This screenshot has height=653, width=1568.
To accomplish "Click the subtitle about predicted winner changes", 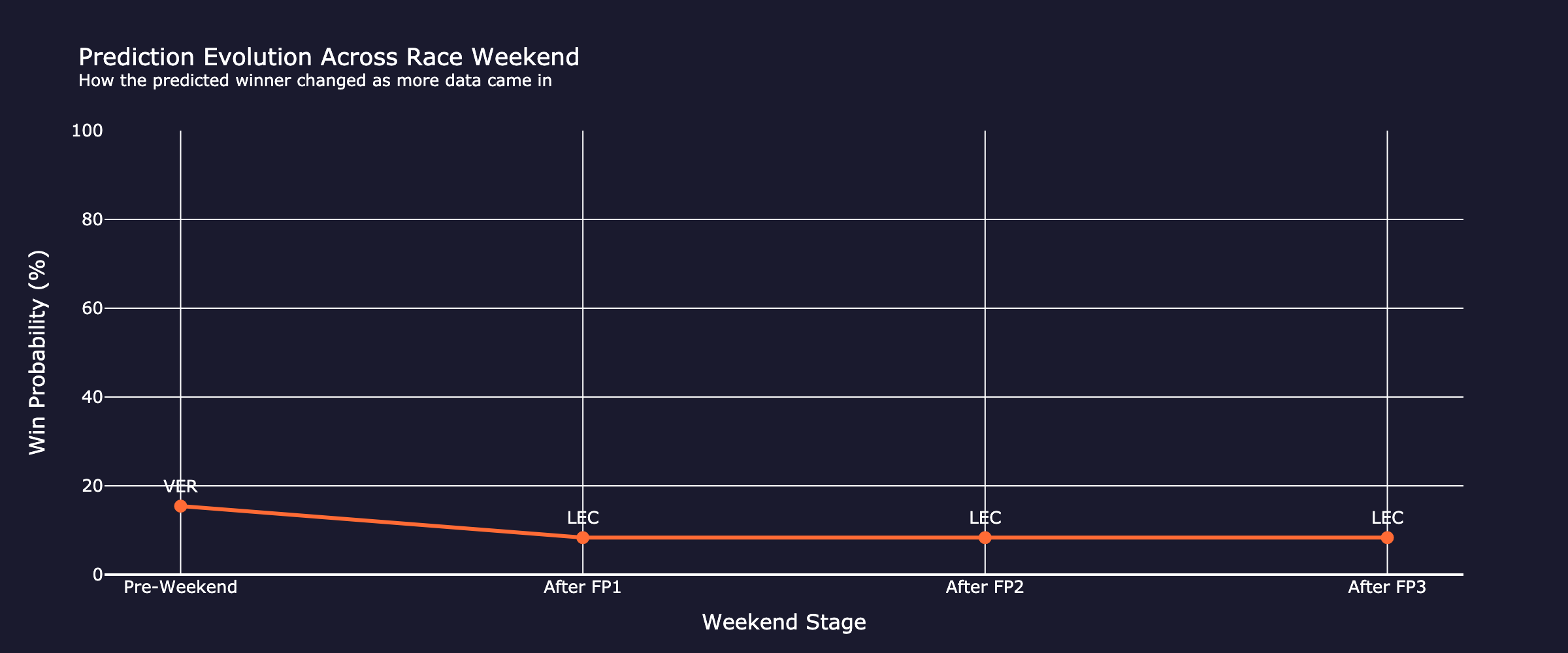I will pyautogui.click(x=315, y=80).
